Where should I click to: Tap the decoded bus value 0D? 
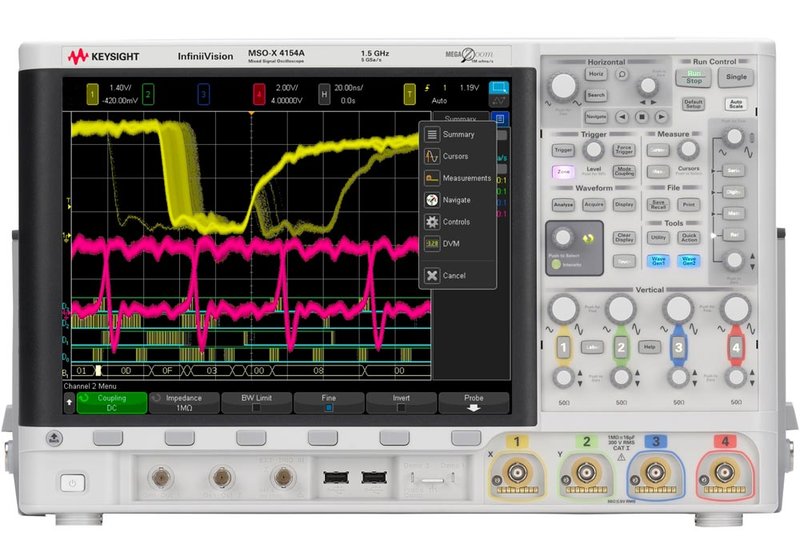pyautogui.click(x=126, y=371)
